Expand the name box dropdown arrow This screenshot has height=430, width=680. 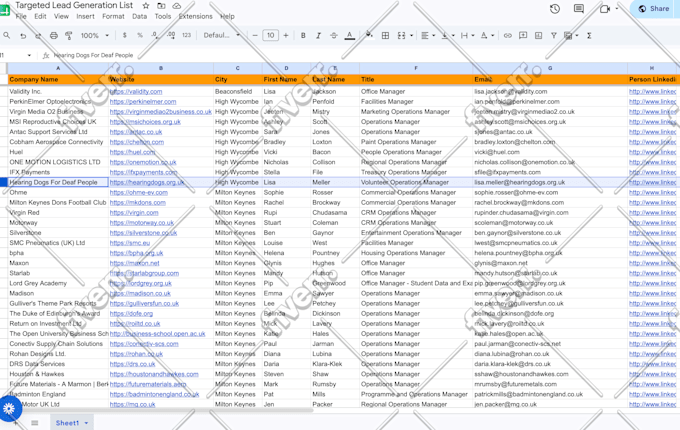[x=29, y=55]
